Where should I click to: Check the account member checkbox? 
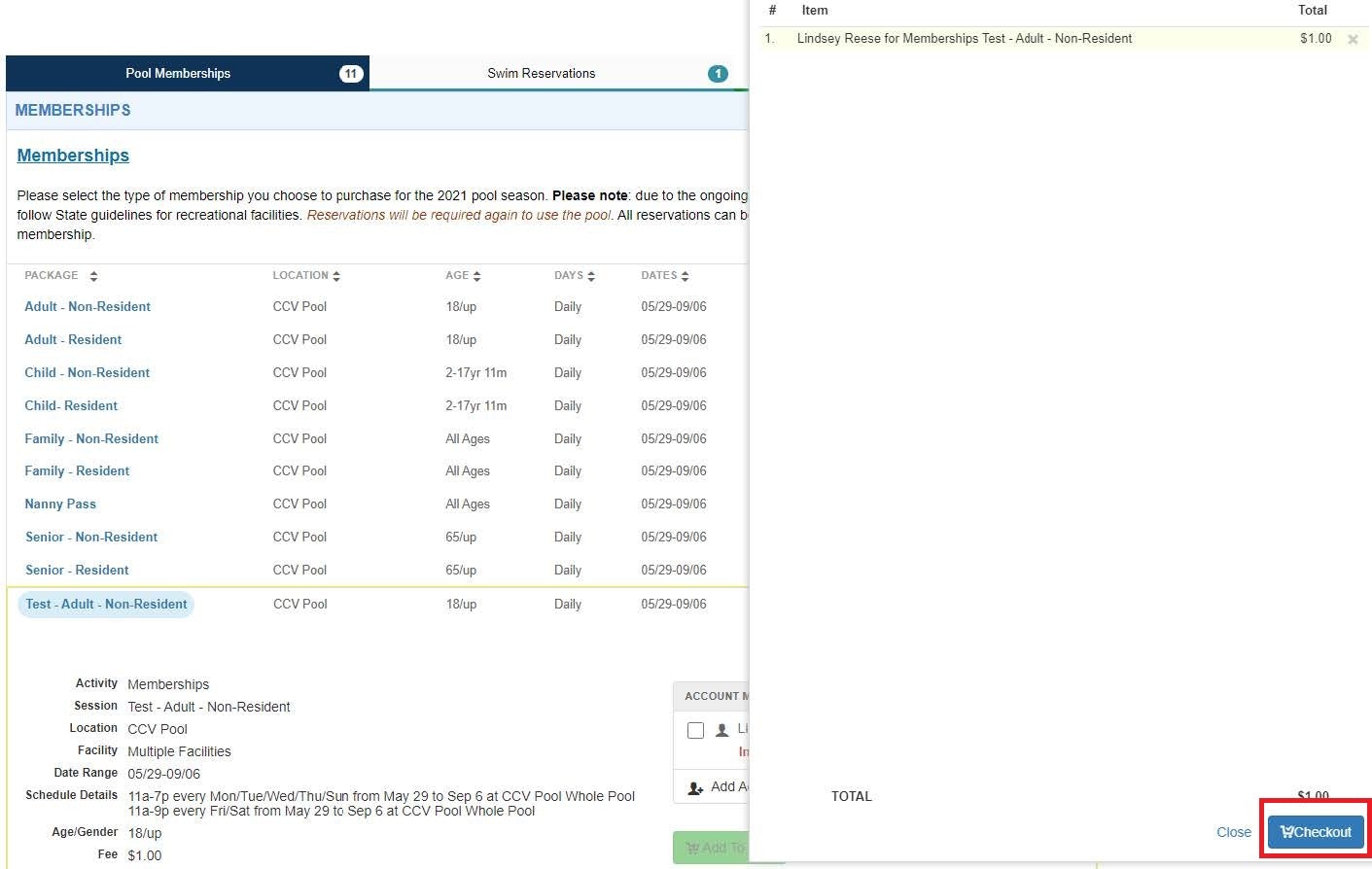695,730
